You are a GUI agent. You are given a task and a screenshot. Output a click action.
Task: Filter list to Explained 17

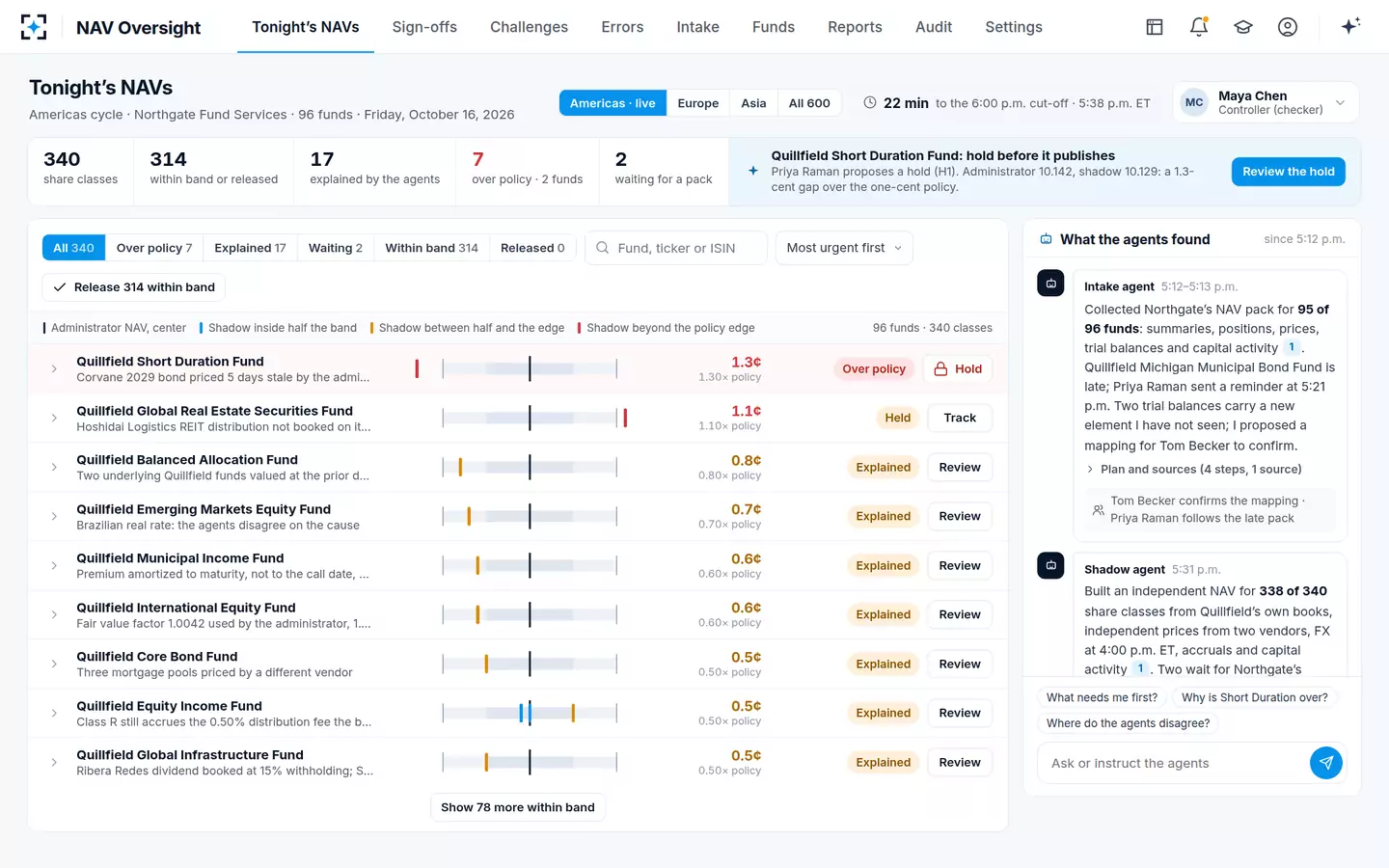point(250,248)
